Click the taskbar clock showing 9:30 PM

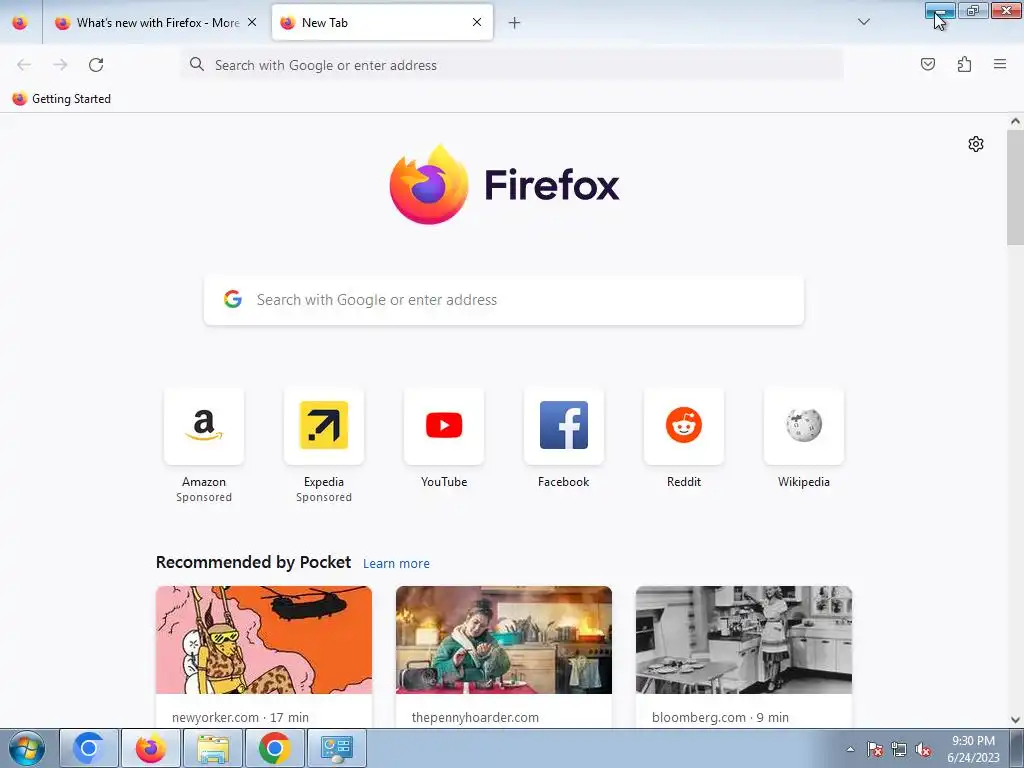[973, 749]
